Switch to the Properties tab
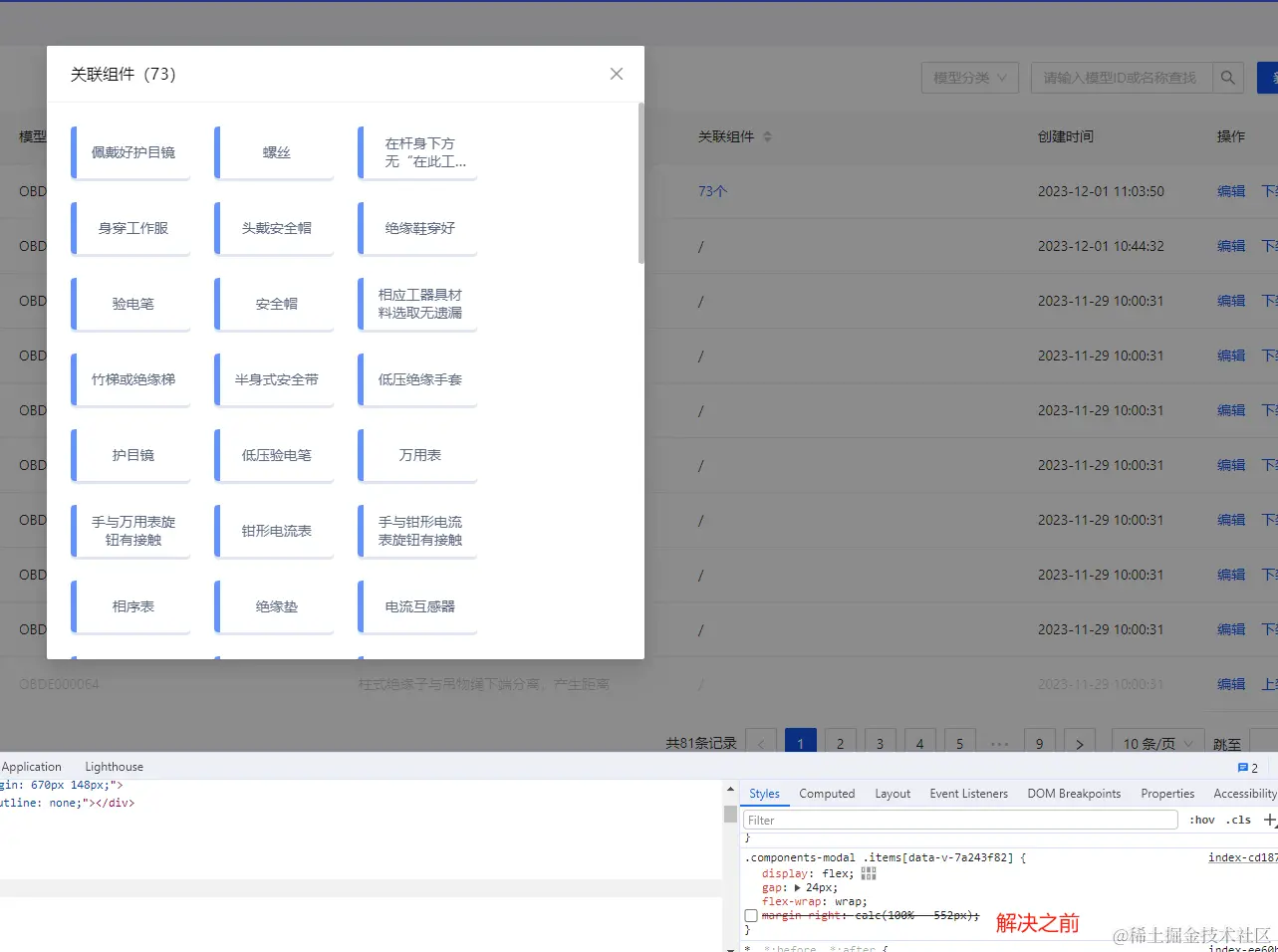 [x=1167, y=794]
